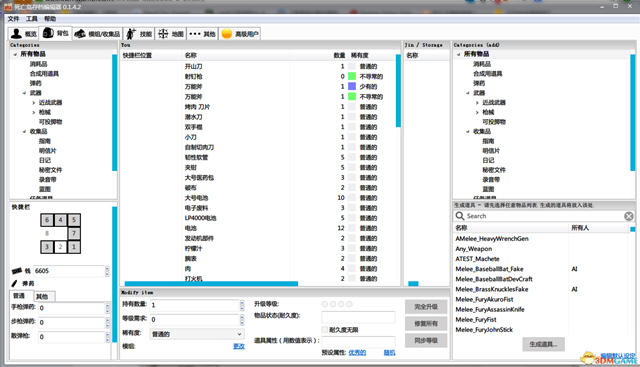
Task: Expand 近战武器 in the right Categories (add) tree
Action: (477, 102)
